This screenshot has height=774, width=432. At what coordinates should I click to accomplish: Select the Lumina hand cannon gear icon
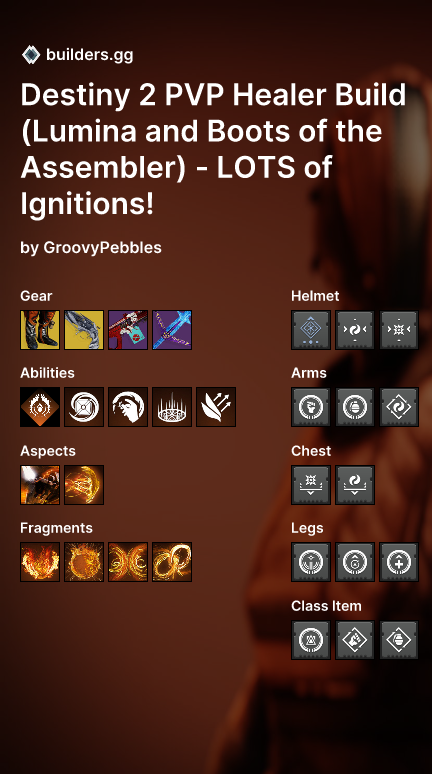tap(84, 330)
